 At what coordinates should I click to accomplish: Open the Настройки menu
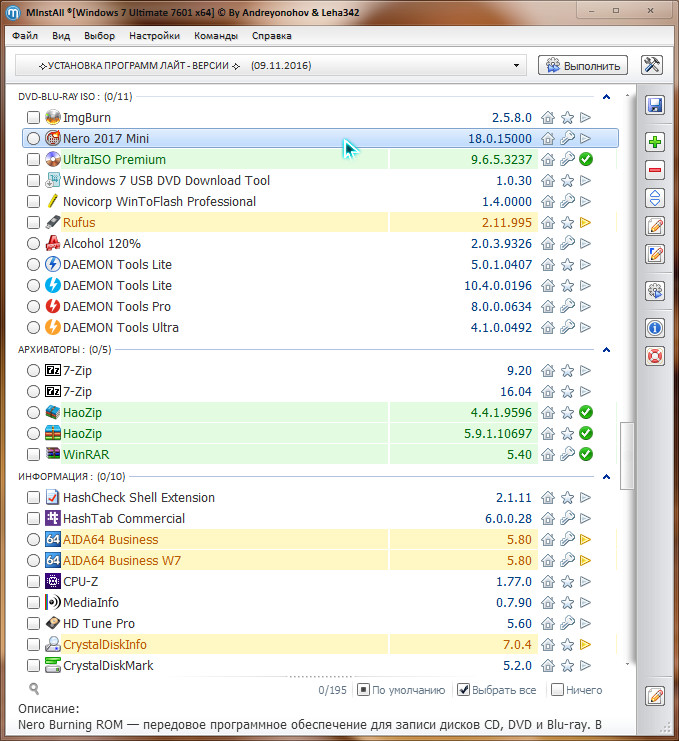(x=154, y=35)
